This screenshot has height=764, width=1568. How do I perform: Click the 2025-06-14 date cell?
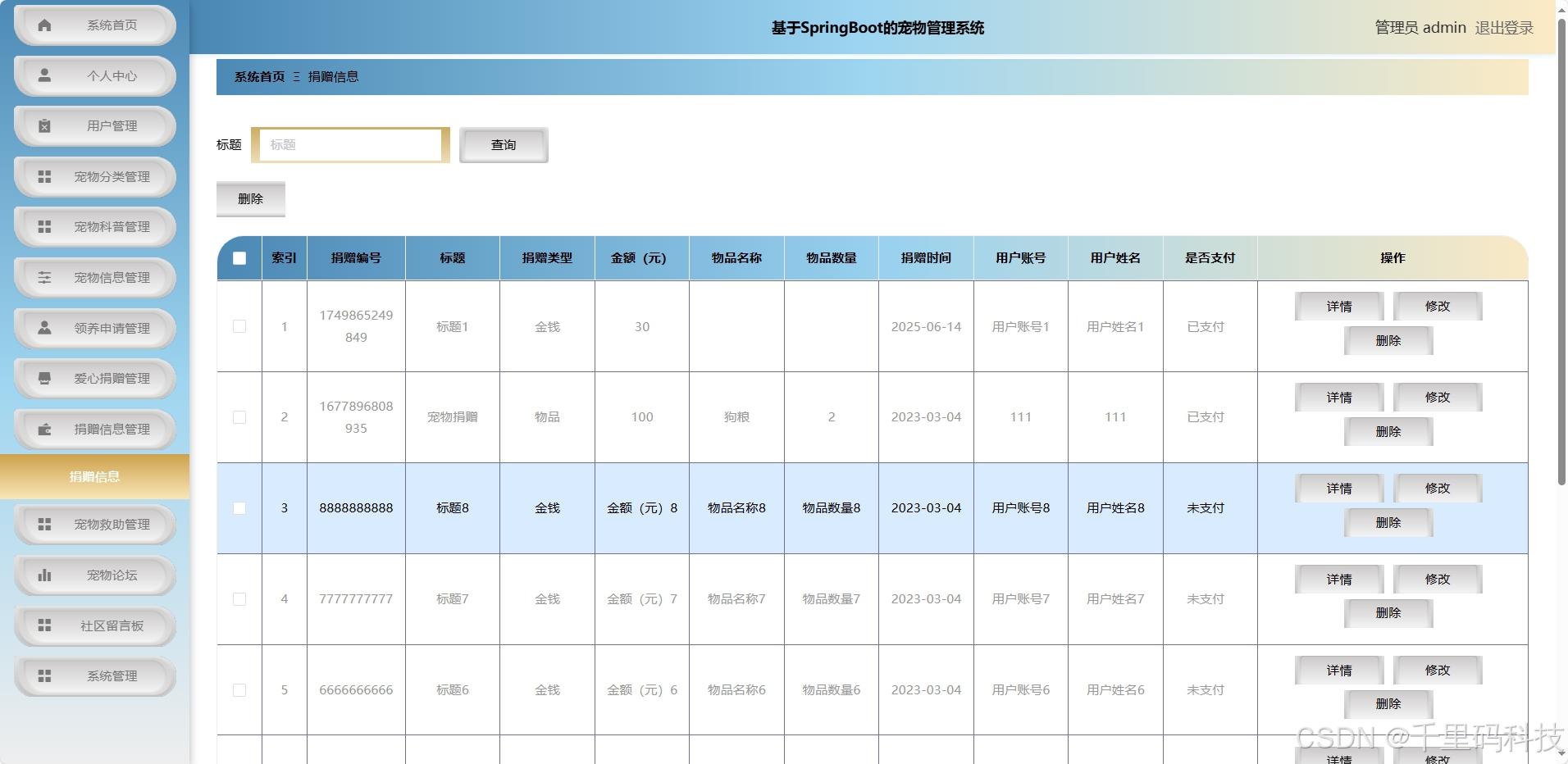[926, 326]
